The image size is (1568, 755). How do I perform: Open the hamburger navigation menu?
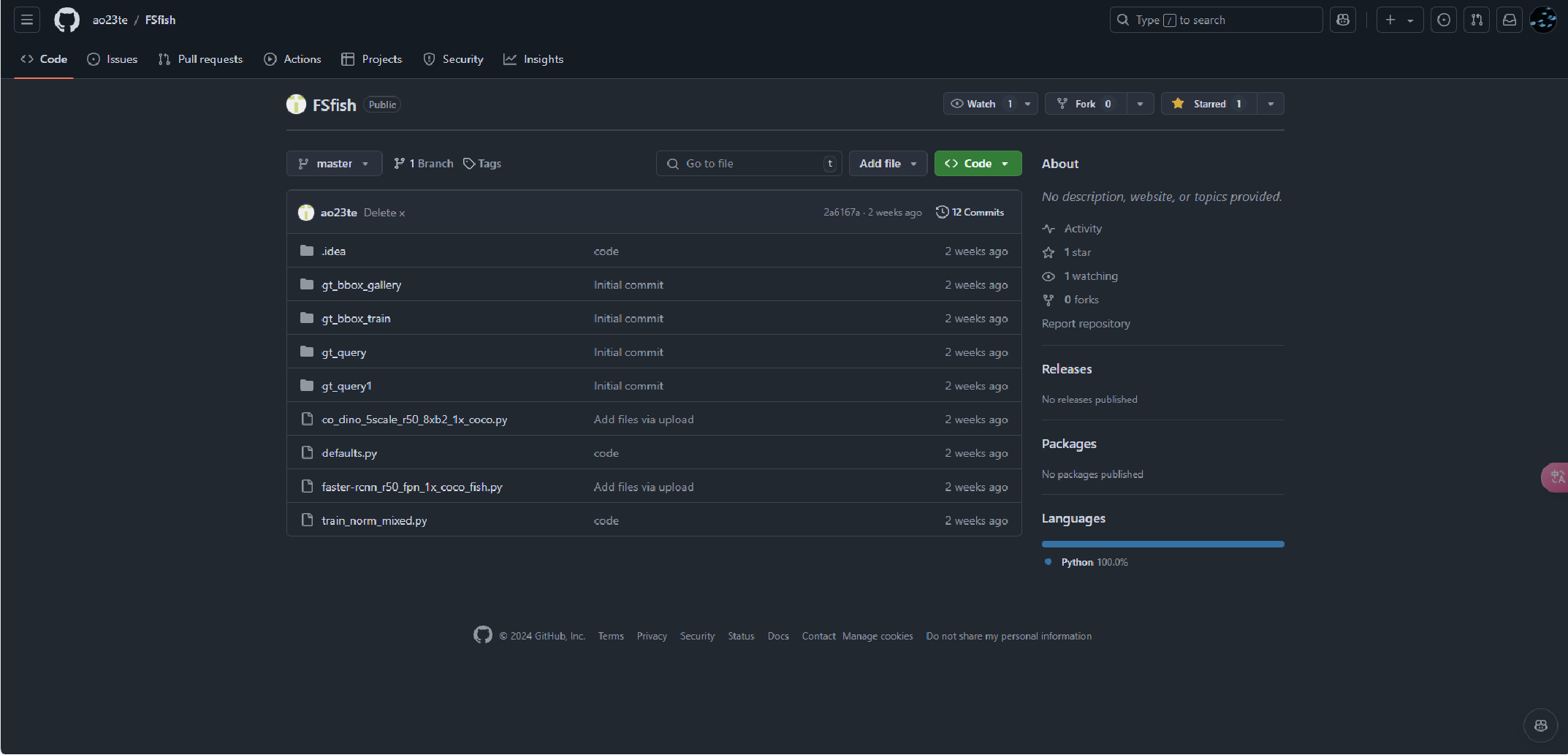point(27,20)
